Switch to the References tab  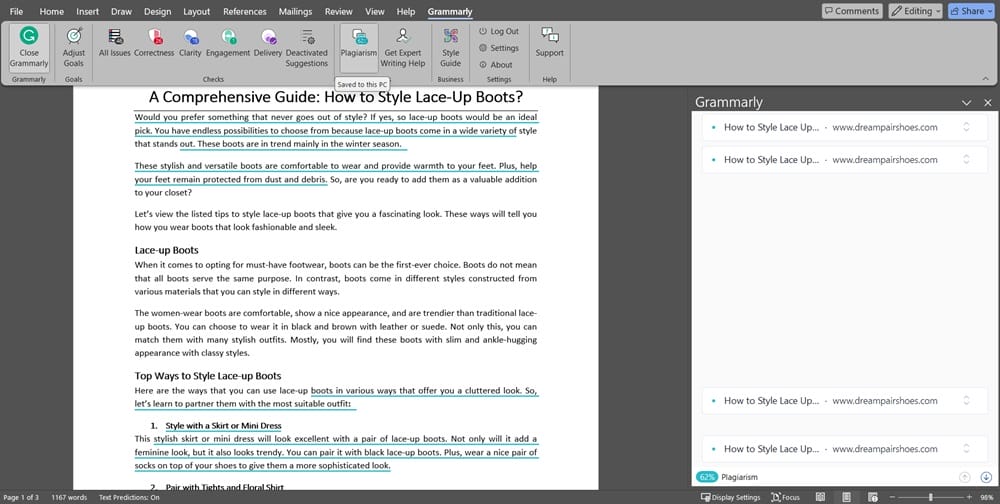click(x=245, y=11)
